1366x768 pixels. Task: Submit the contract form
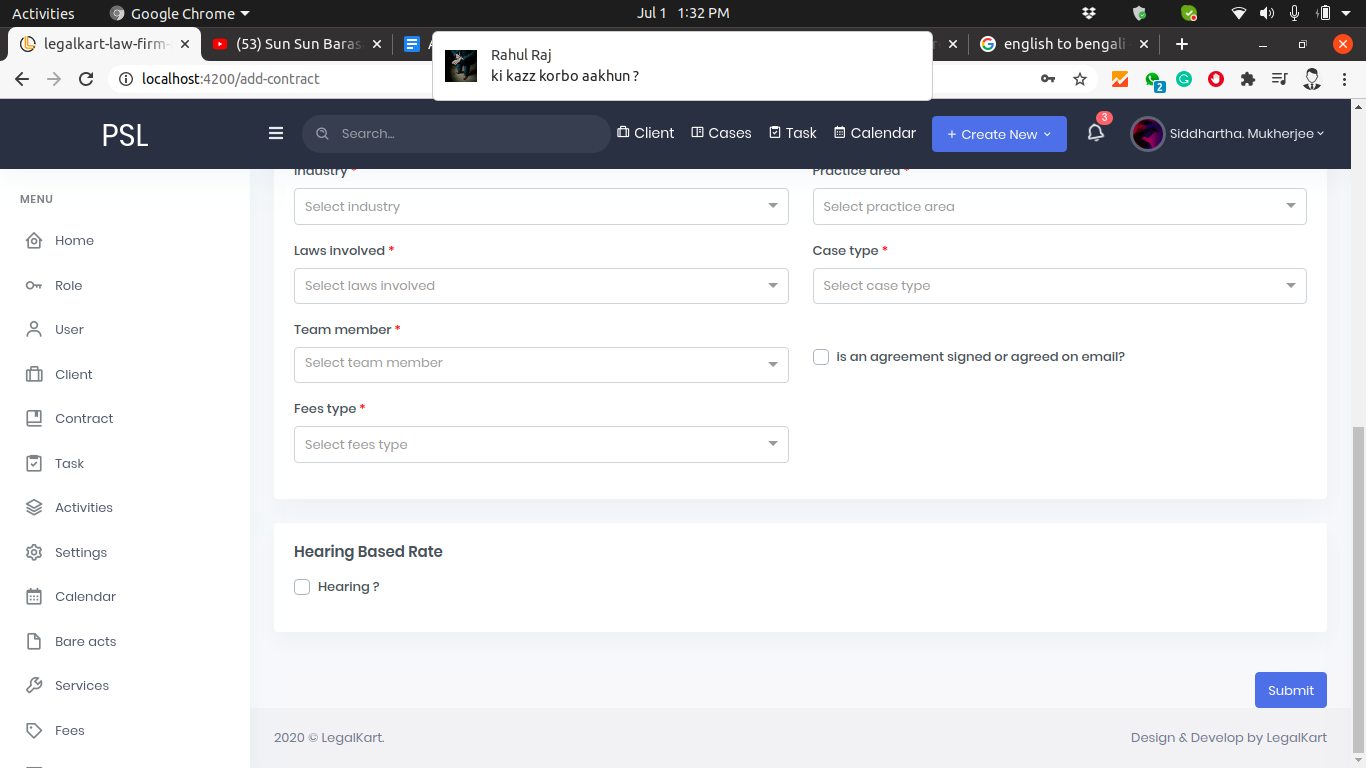click(x=1290, y=690)
